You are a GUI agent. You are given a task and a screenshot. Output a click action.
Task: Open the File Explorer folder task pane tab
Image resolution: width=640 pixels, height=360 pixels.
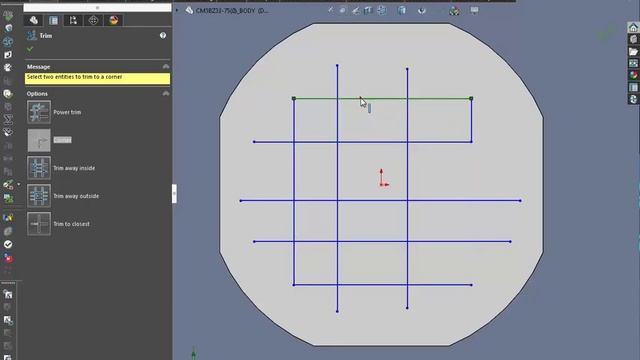coord(633,51)
